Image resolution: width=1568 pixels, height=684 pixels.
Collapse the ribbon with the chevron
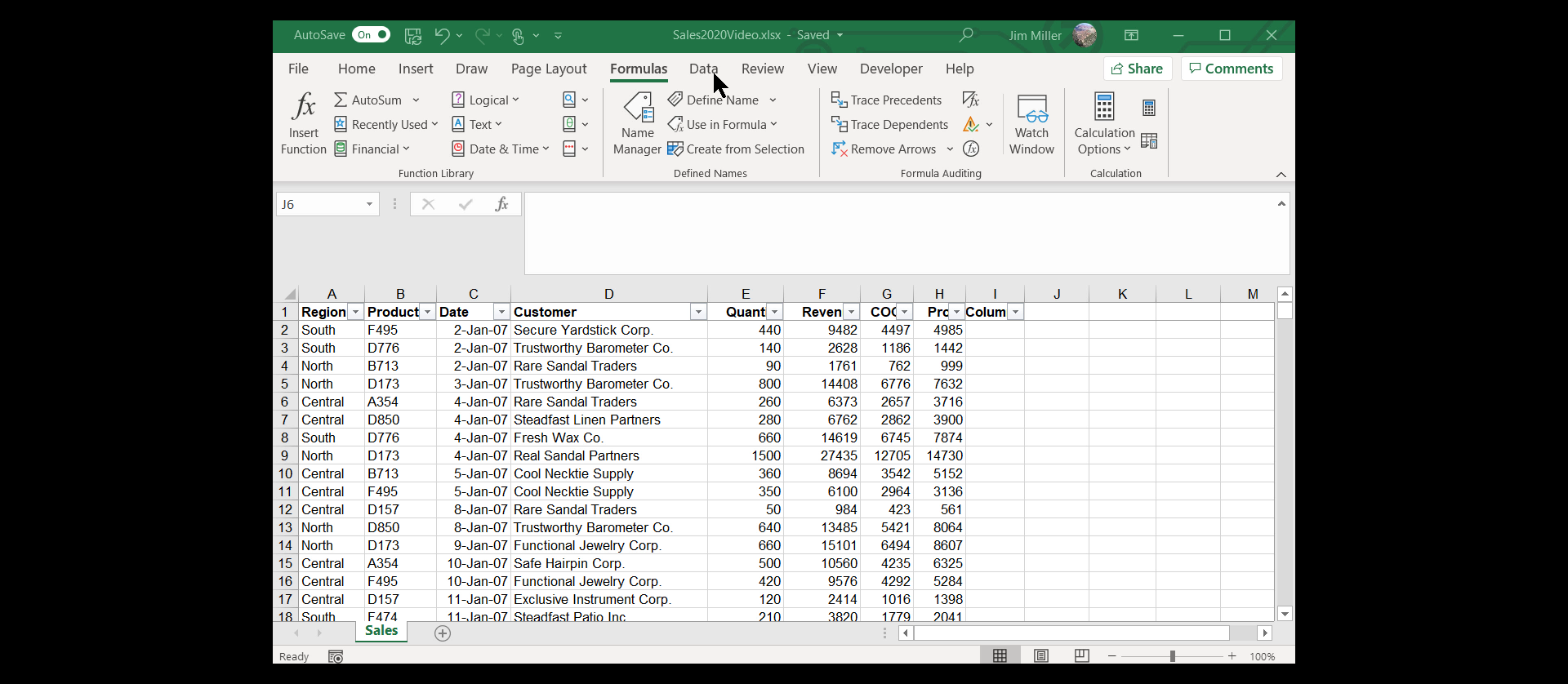pyautogui.click(x=1281, y=174)
